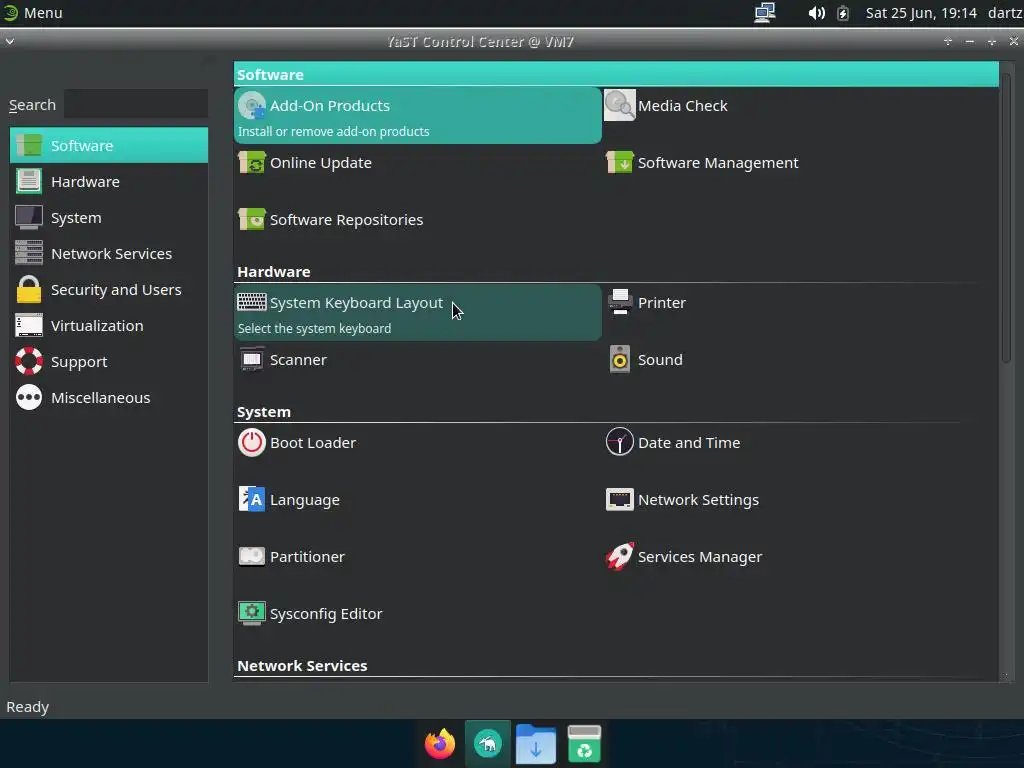Open the trash icon in the dock
Screen dimensions: 1024x768
tap(584, 743)
